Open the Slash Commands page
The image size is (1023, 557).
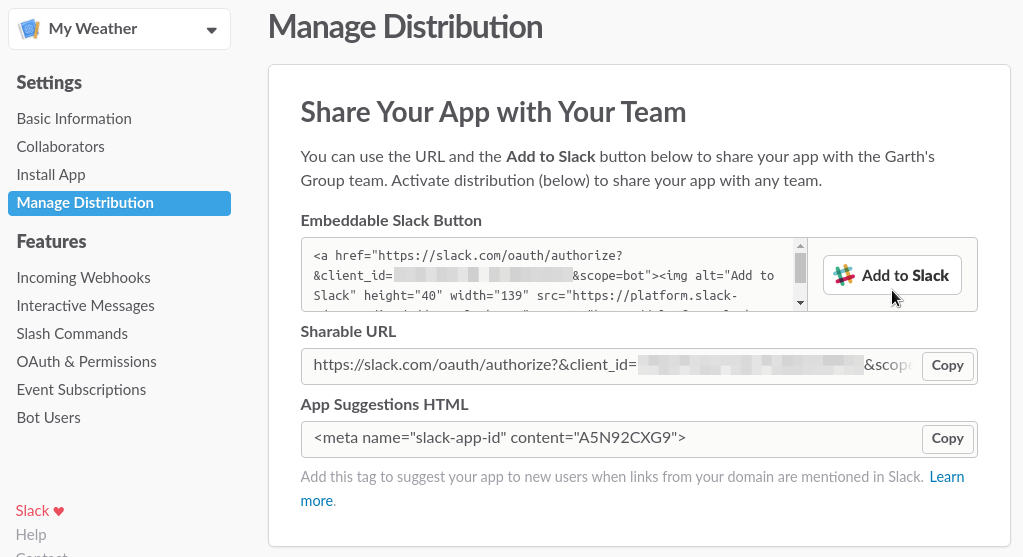point(72,334)
